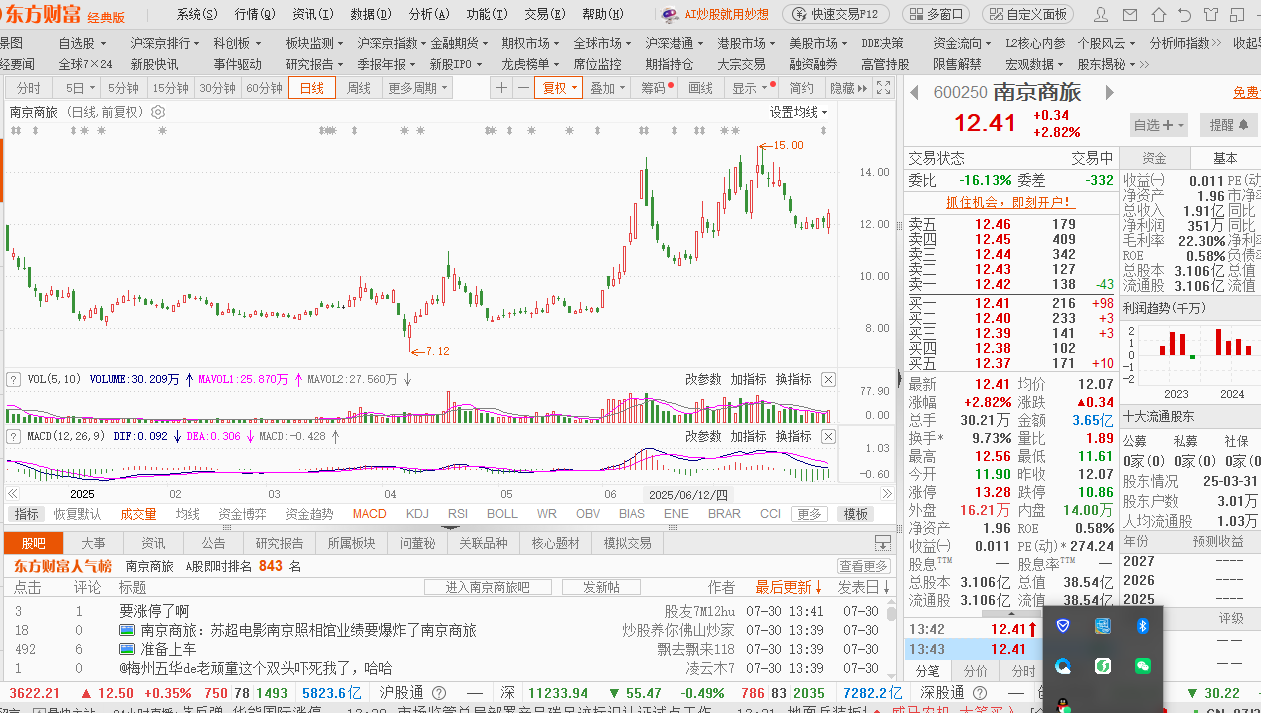Click the reminder bell 提醒 button
Screen dimensions: 1261x713
[x=1229, y=125]
